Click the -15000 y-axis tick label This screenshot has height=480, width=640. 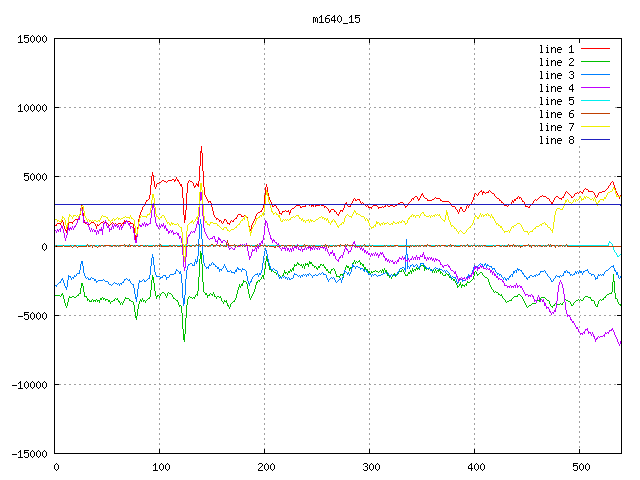pyautogui.click(x=28, y=454)
